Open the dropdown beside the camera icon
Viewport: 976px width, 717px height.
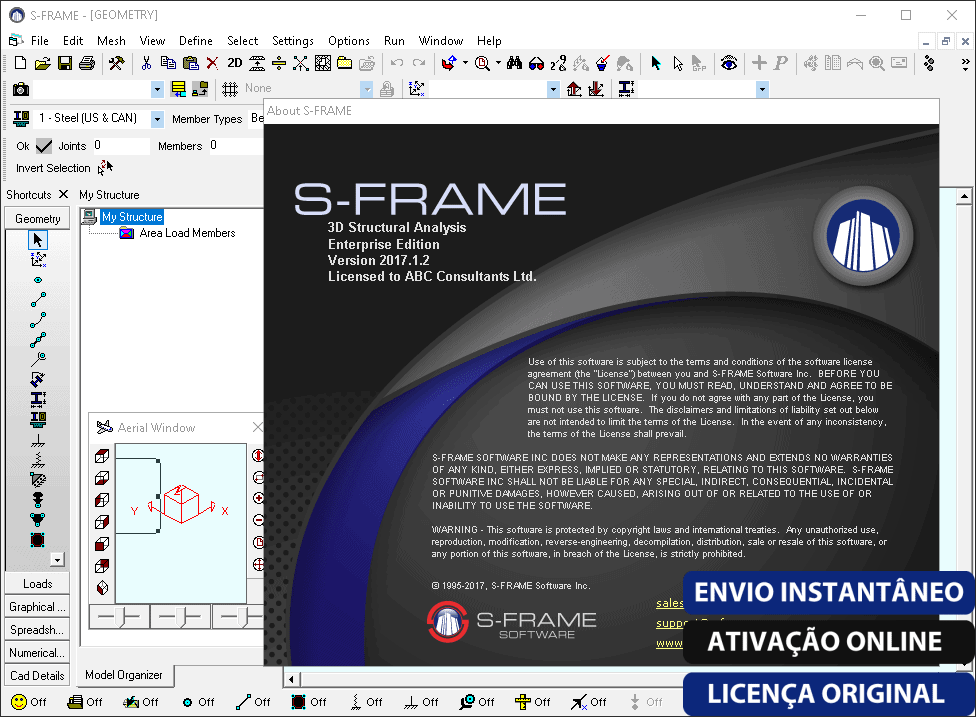tap(157, 90)
